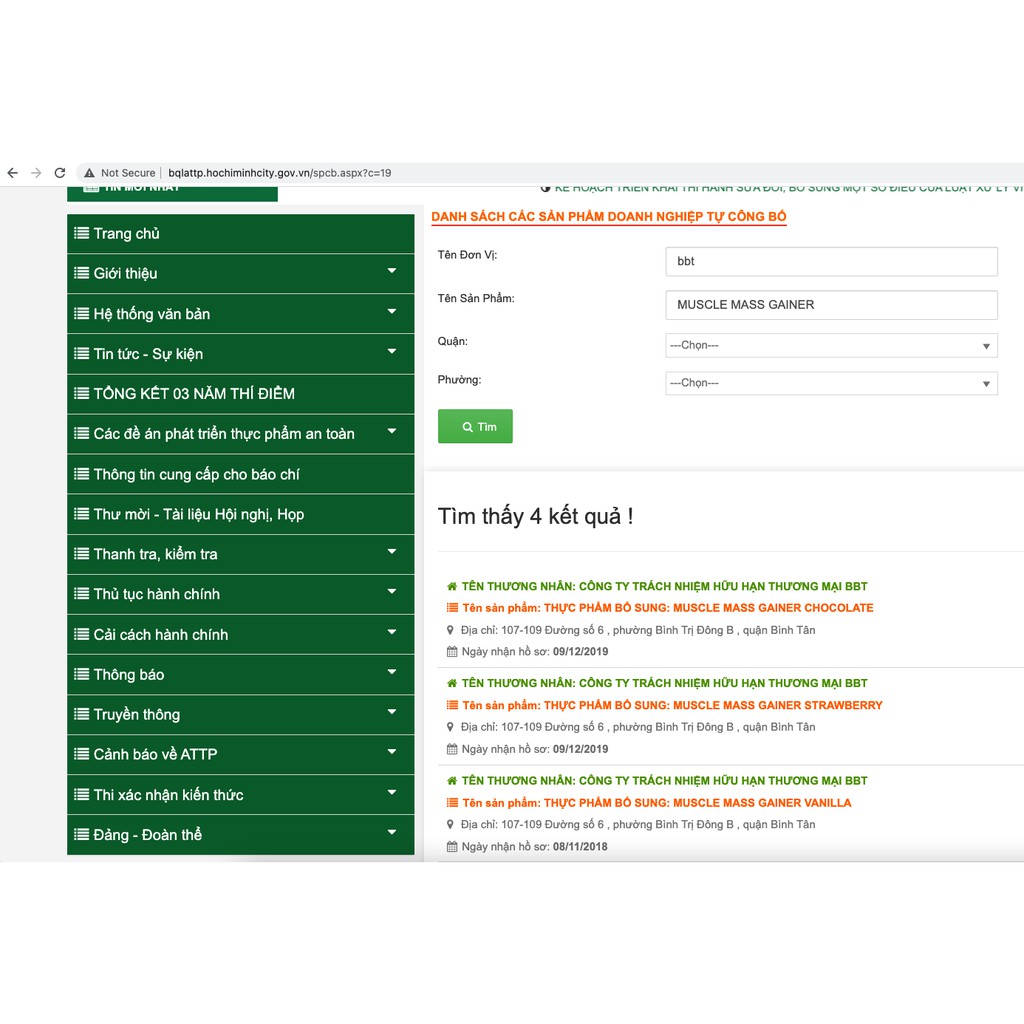
Task: Go forward using browser forward arrow
Action: (x=36, y=173)
